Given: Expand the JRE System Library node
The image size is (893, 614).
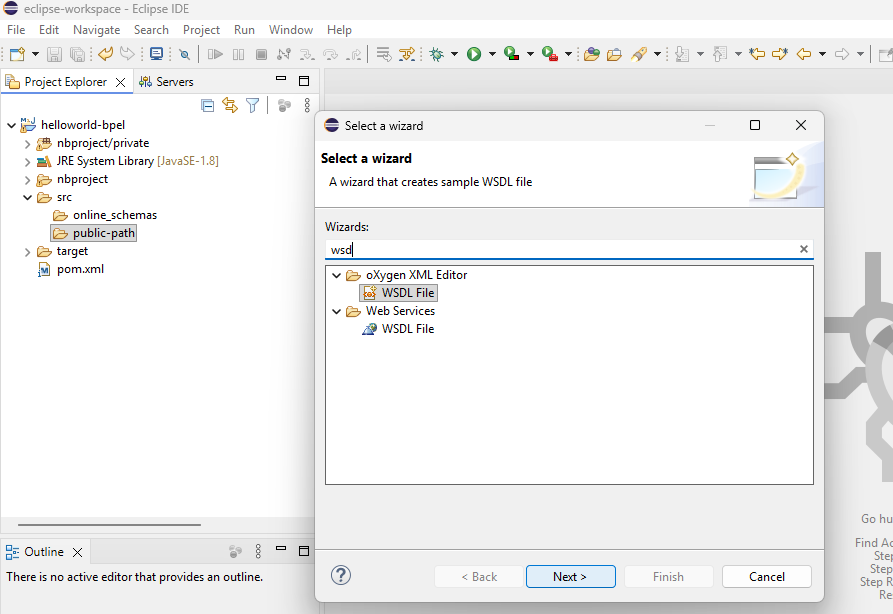Looking at the screenshot, I should click(27, 162).
